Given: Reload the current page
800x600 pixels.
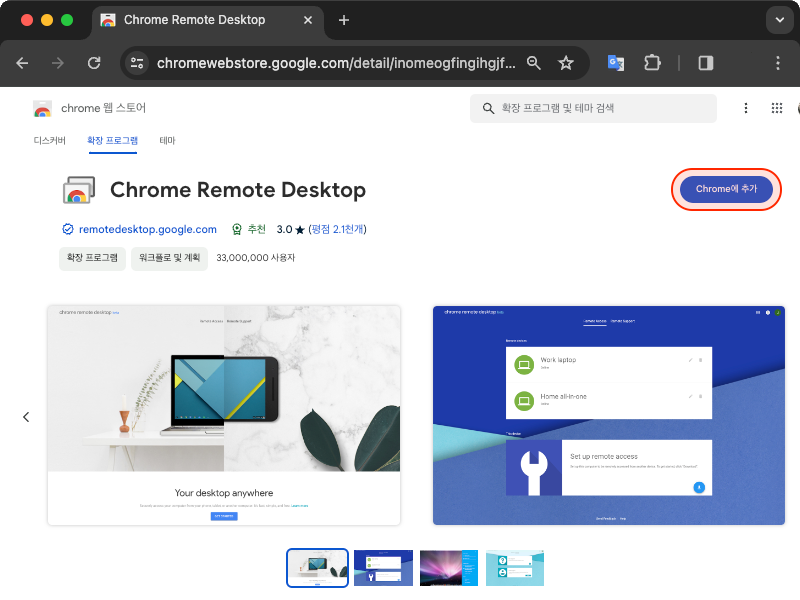Looking at the screenshot, I should [x=94, y=62].
